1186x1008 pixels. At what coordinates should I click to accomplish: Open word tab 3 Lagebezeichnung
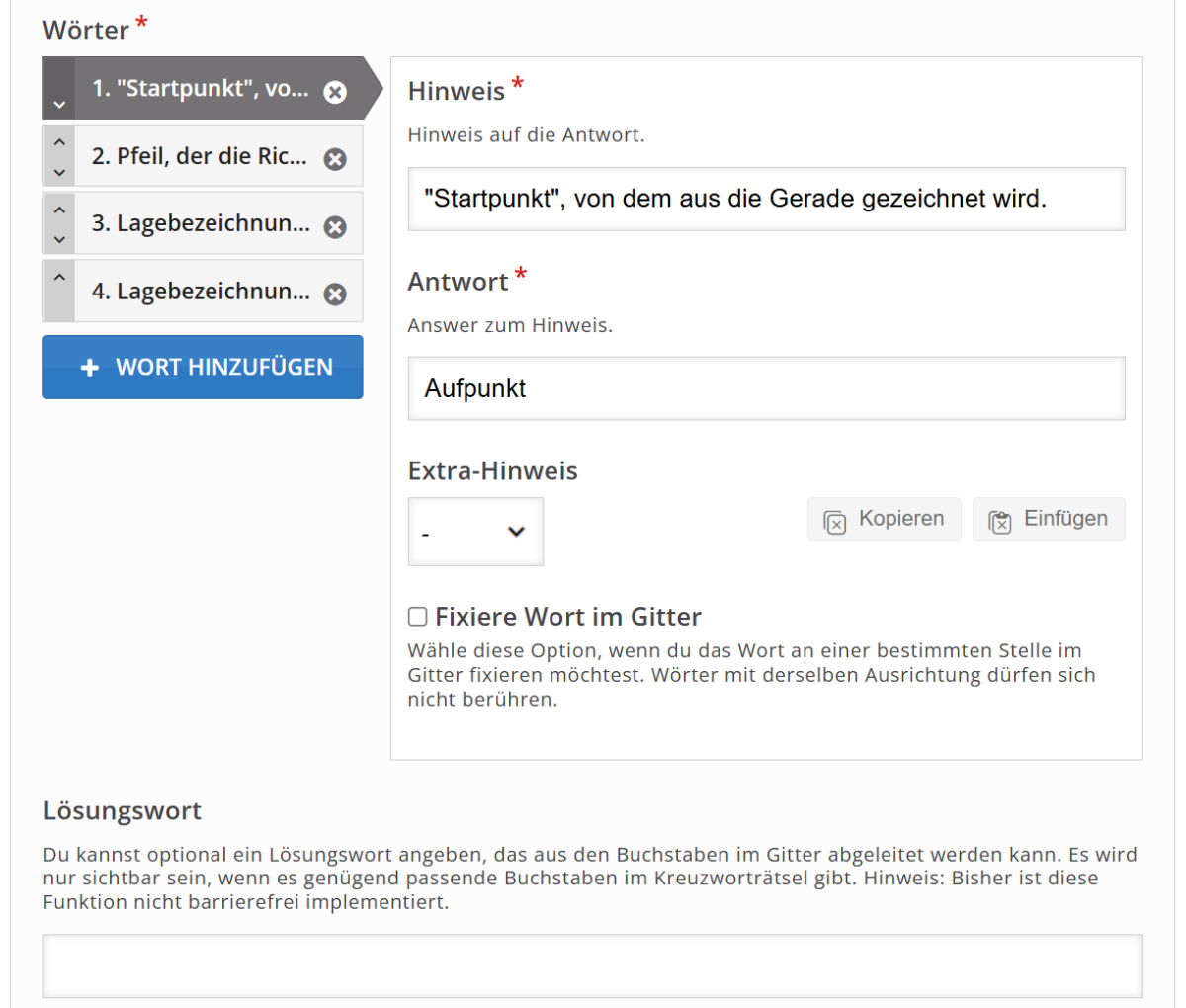pos(200,224)
